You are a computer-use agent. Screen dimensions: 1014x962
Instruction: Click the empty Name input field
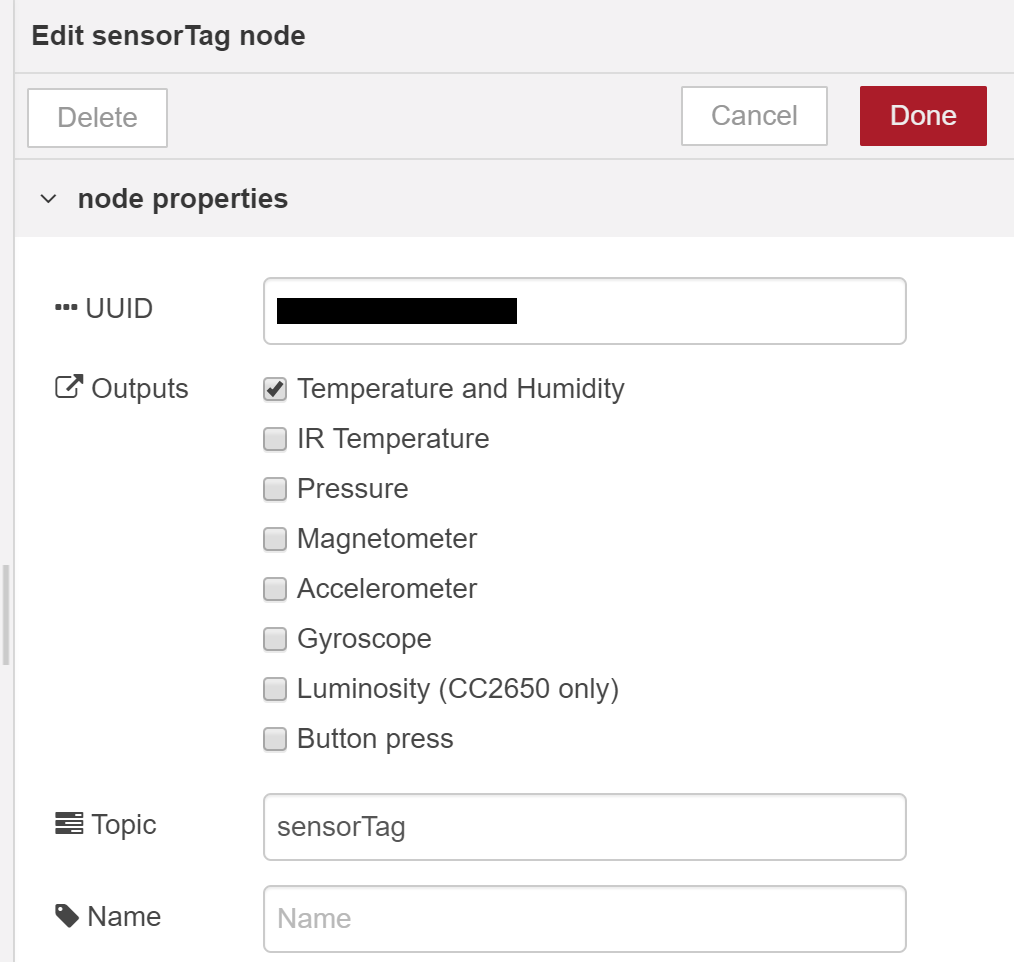click(x=584, y=919)
